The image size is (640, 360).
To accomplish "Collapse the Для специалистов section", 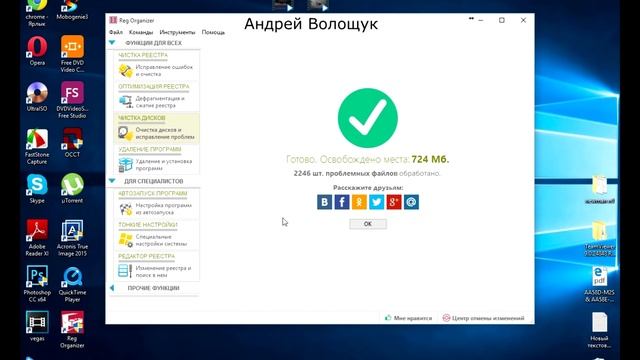I will pyautogui.click(x=112, y=181).
